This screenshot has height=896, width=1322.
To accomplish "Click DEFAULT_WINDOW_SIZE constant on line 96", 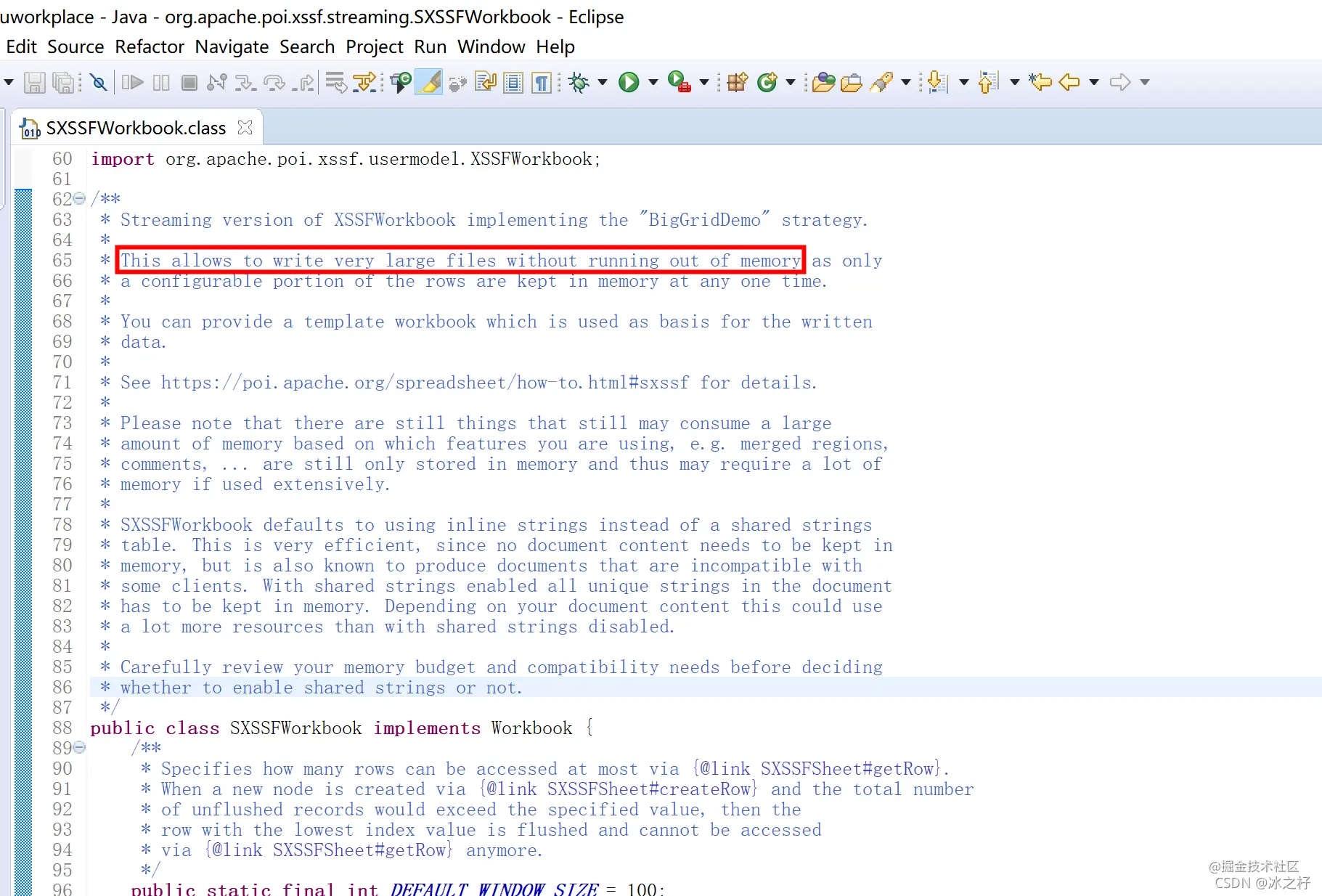I will click(494, 889).
